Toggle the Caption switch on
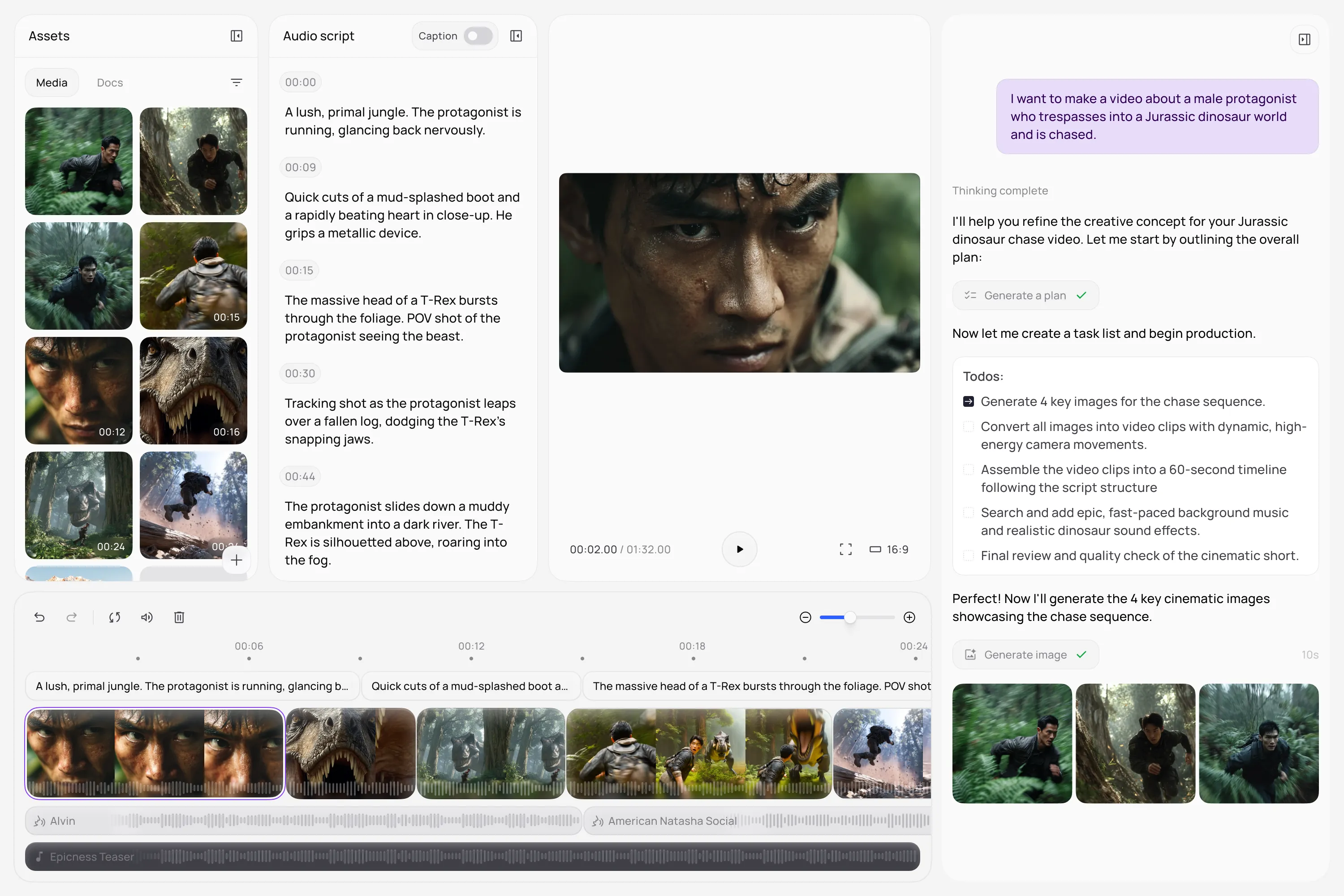1344x896 pixels. point(478,36)
